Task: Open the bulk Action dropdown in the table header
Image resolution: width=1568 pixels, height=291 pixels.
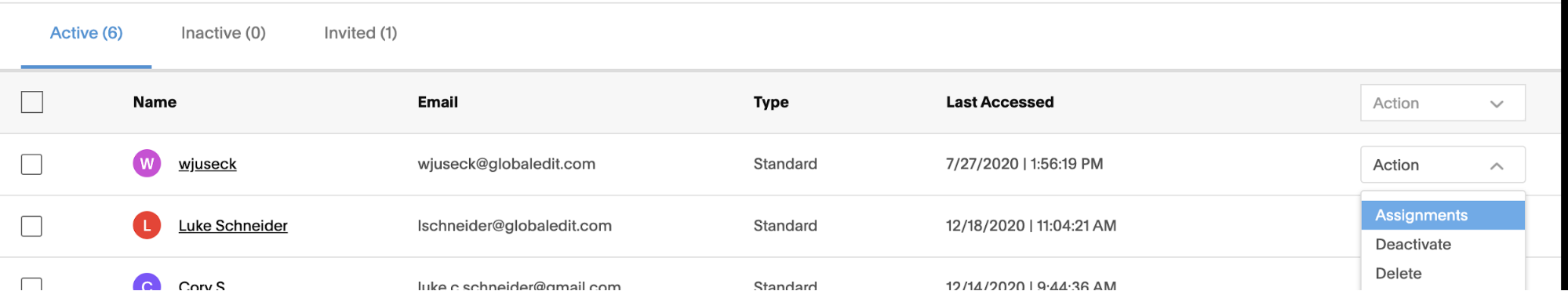Action: point(1442,103)
